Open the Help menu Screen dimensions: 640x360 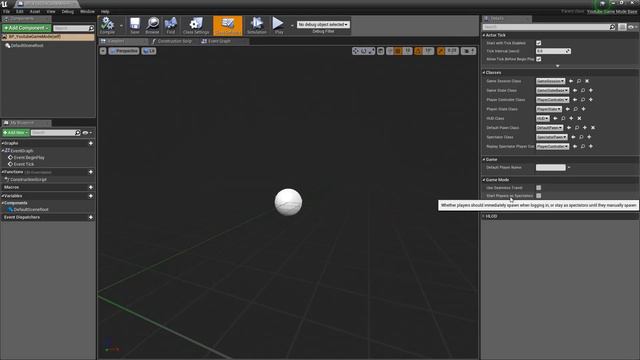tap(105, 11)
